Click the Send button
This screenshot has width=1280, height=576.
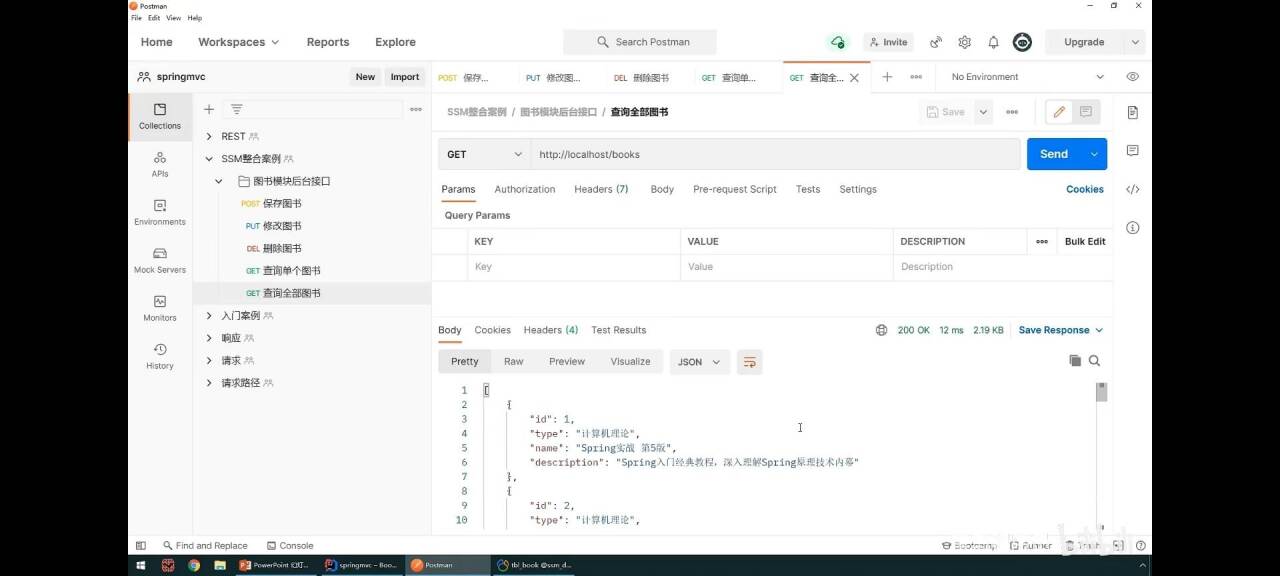click(x=1054, y=154)
